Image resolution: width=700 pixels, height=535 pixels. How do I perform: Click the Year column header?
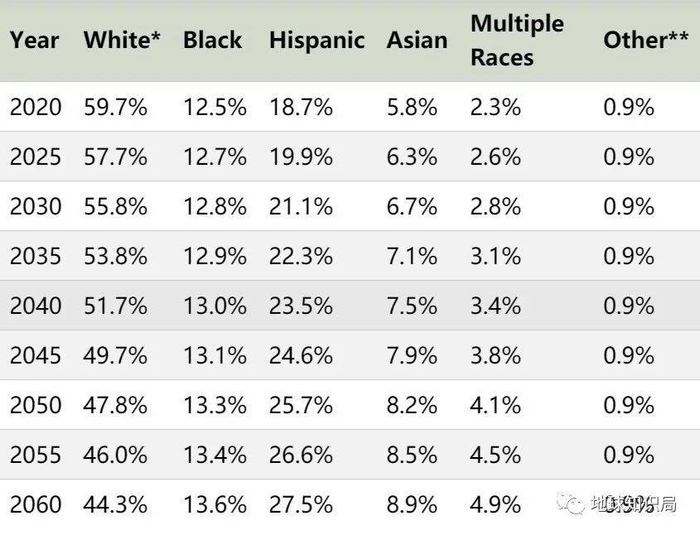click(35, 40)
